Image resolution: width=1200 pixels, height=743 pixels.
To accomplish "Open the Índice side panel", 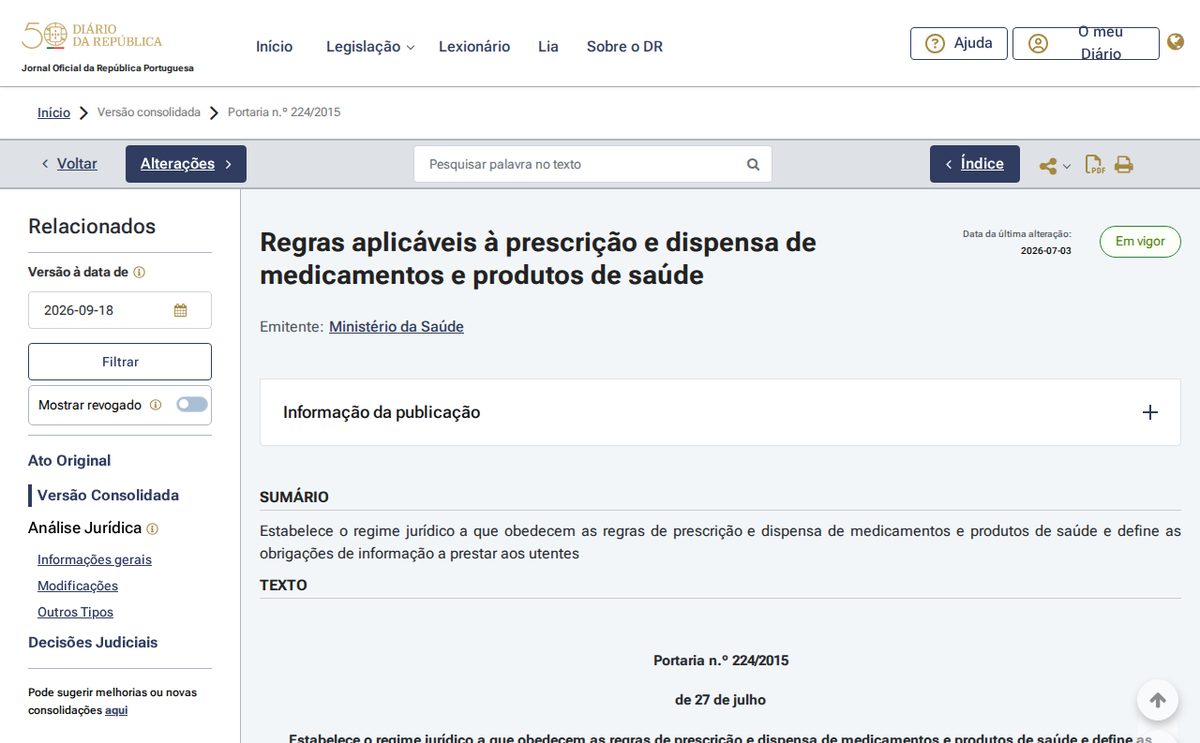I will coord(975,164).
